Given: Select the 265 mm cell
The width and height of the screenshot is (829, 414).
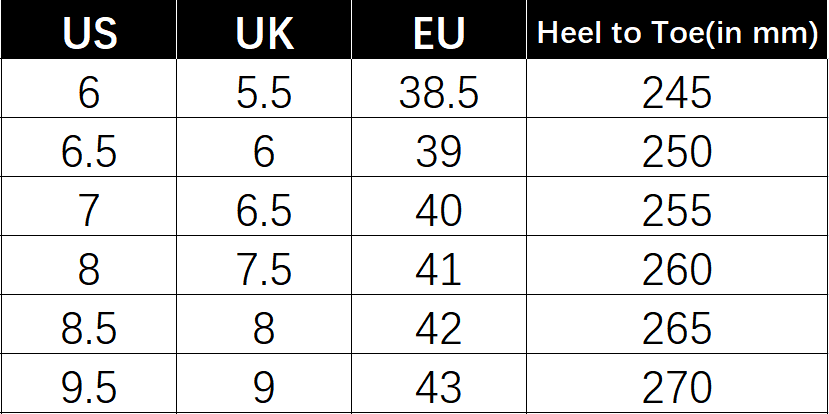Looking at the screenshot, I should point(677,324).
